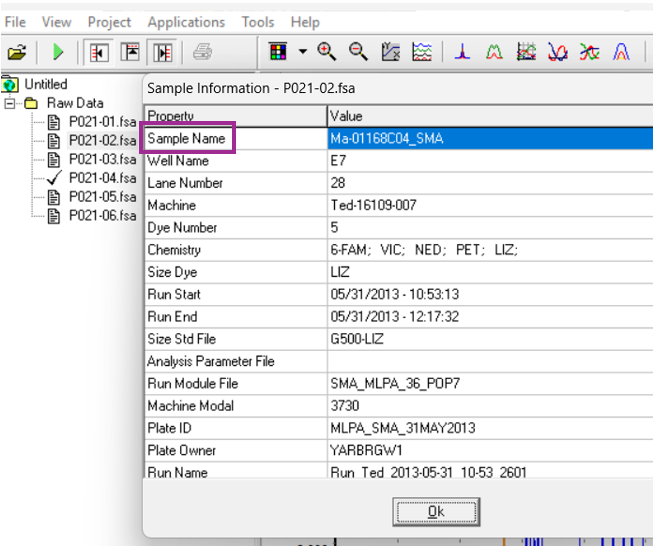Click the Open Data folder icon
Viewport: 656px width, 551px height.
coord(16,51)
